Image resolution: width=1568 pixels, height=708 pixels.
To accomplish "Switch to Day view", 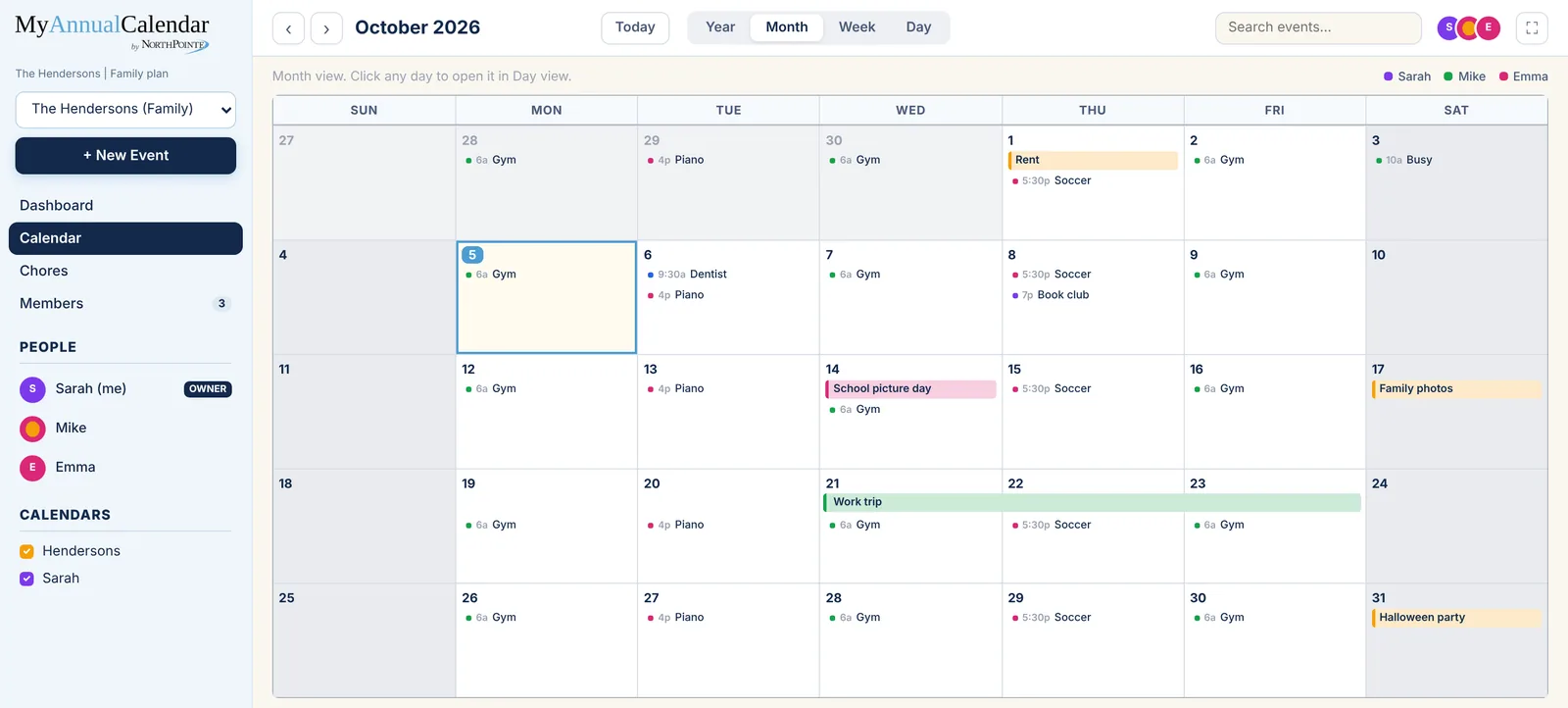I will [918, 27].
